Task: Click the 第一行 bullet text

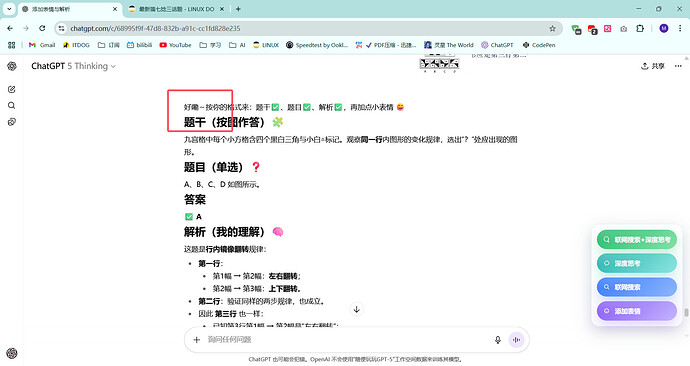Action: (210, 264)
